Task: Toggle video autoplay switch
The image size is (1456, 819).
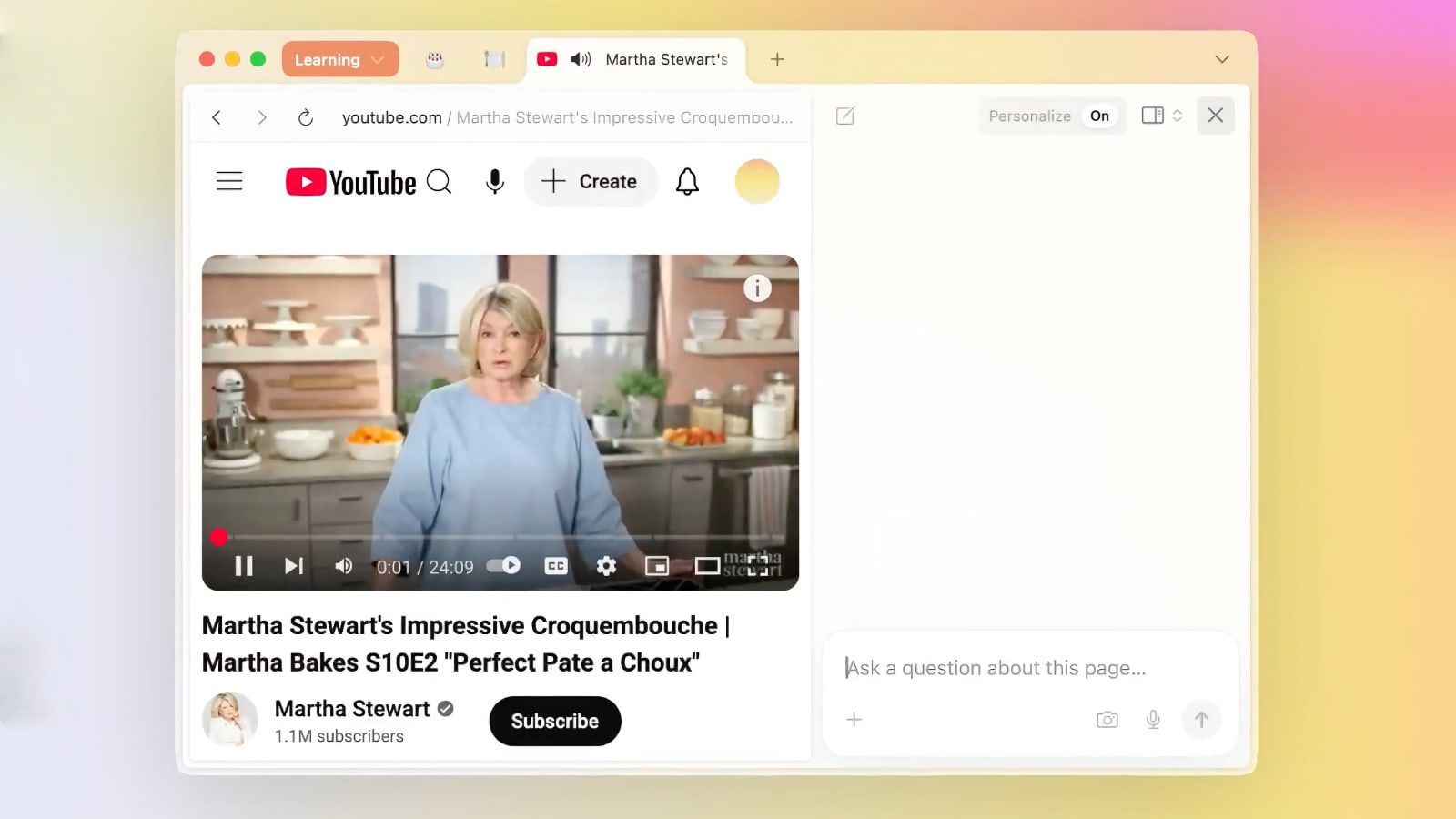Action: (503, 566)
